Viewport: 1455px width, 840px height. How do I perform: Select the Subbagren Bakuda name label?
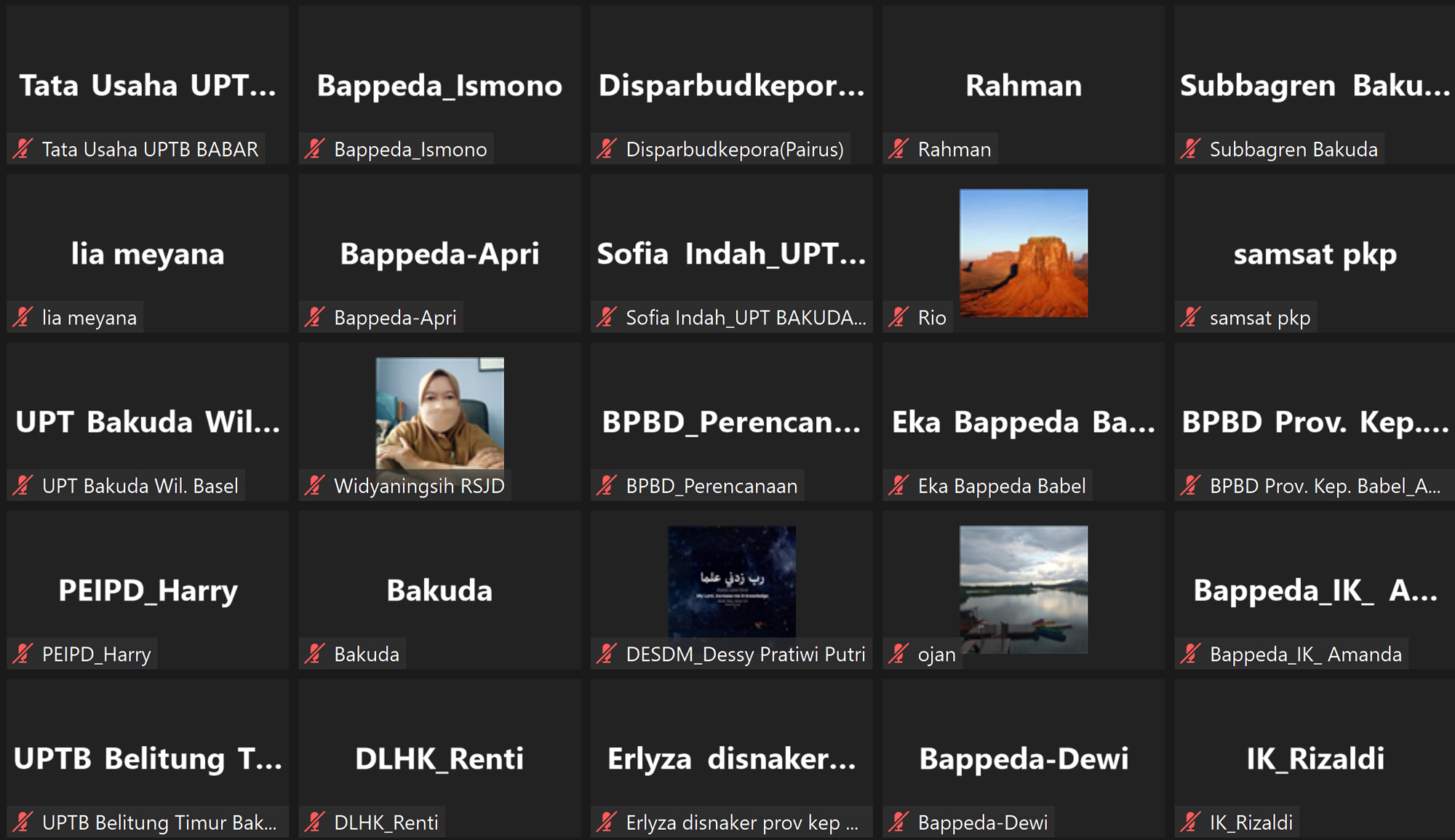click(x=1293, y=149)
